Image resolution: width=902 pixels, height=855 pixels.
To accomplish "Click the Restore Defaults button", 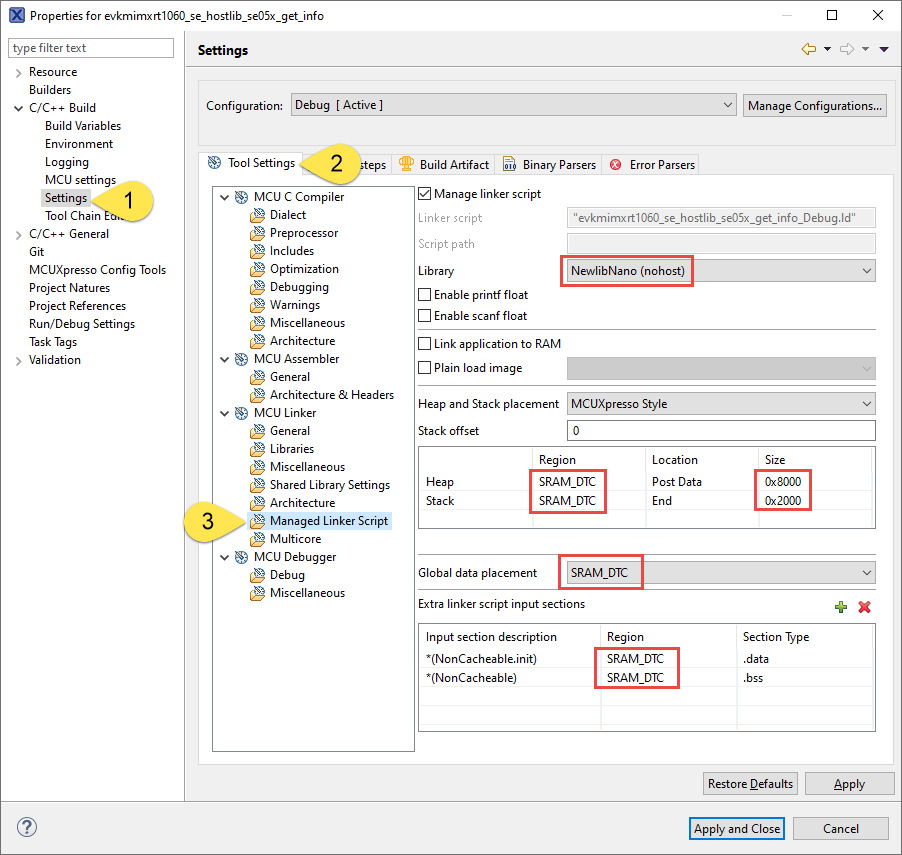I will tap(750, 783).
